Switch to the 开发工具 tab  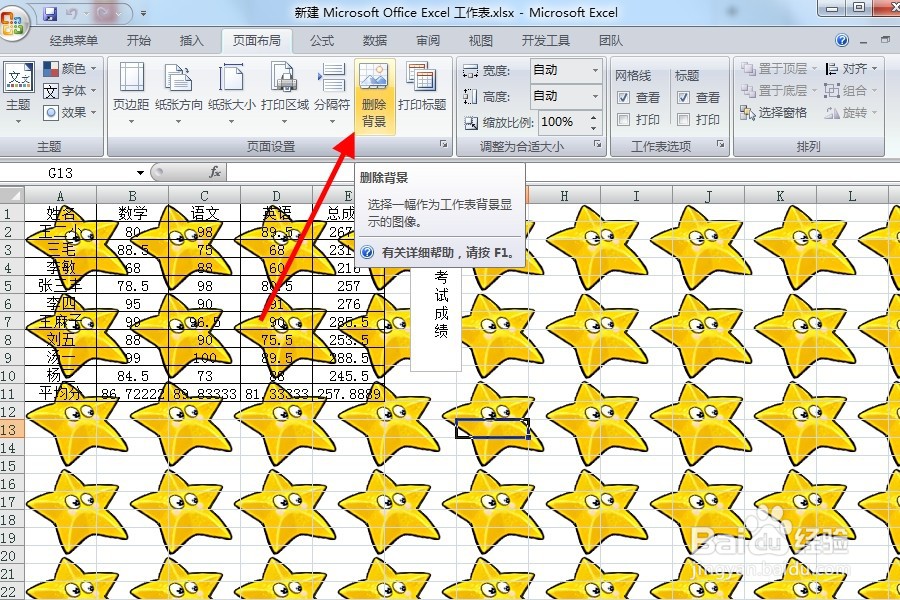coord(545,41)
